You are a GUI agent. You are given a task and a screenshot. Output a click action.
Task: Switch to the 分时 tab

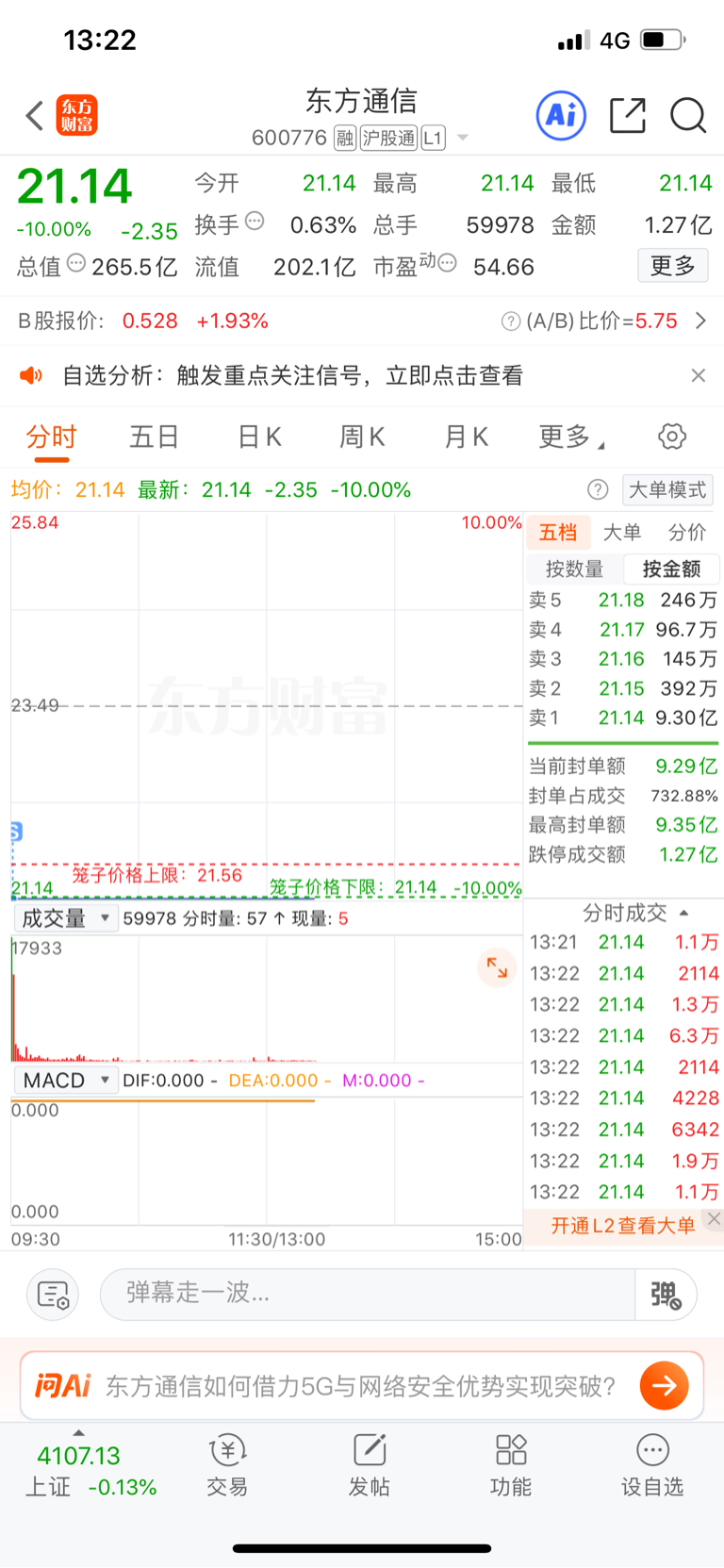(52, 437)
